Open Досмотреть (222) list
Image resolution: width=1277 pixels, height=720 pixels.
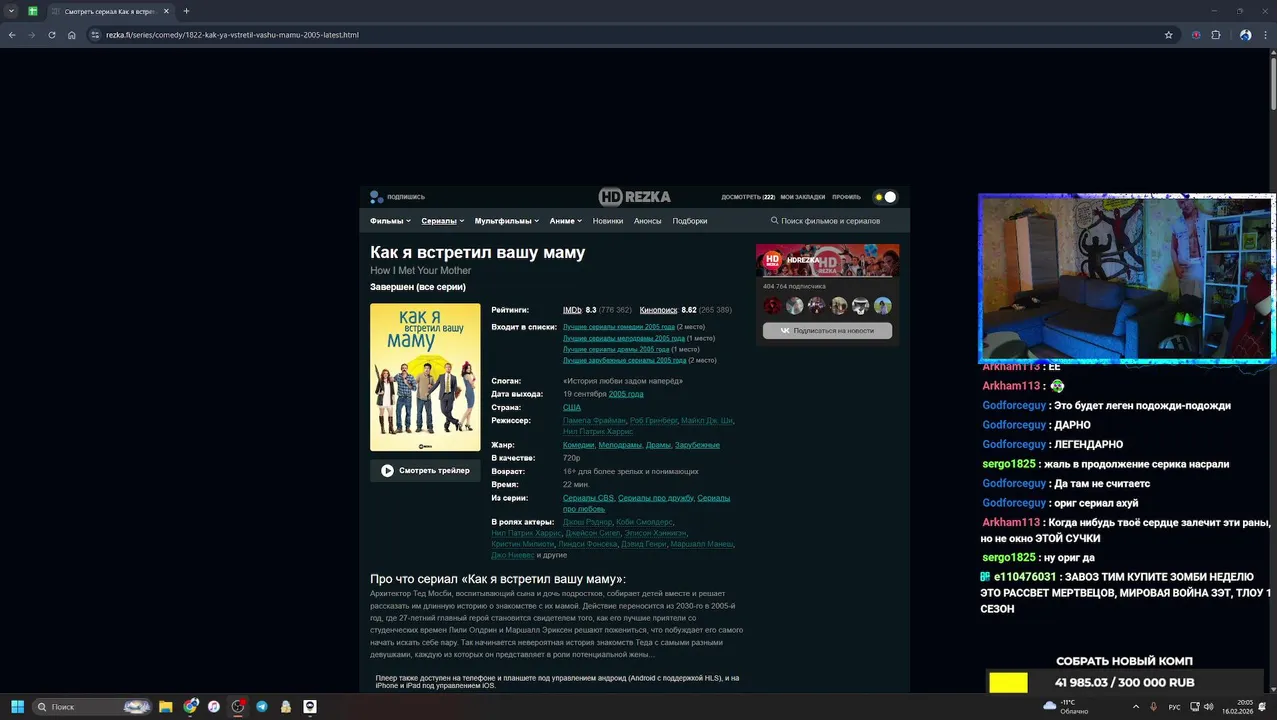click(748, 197)
